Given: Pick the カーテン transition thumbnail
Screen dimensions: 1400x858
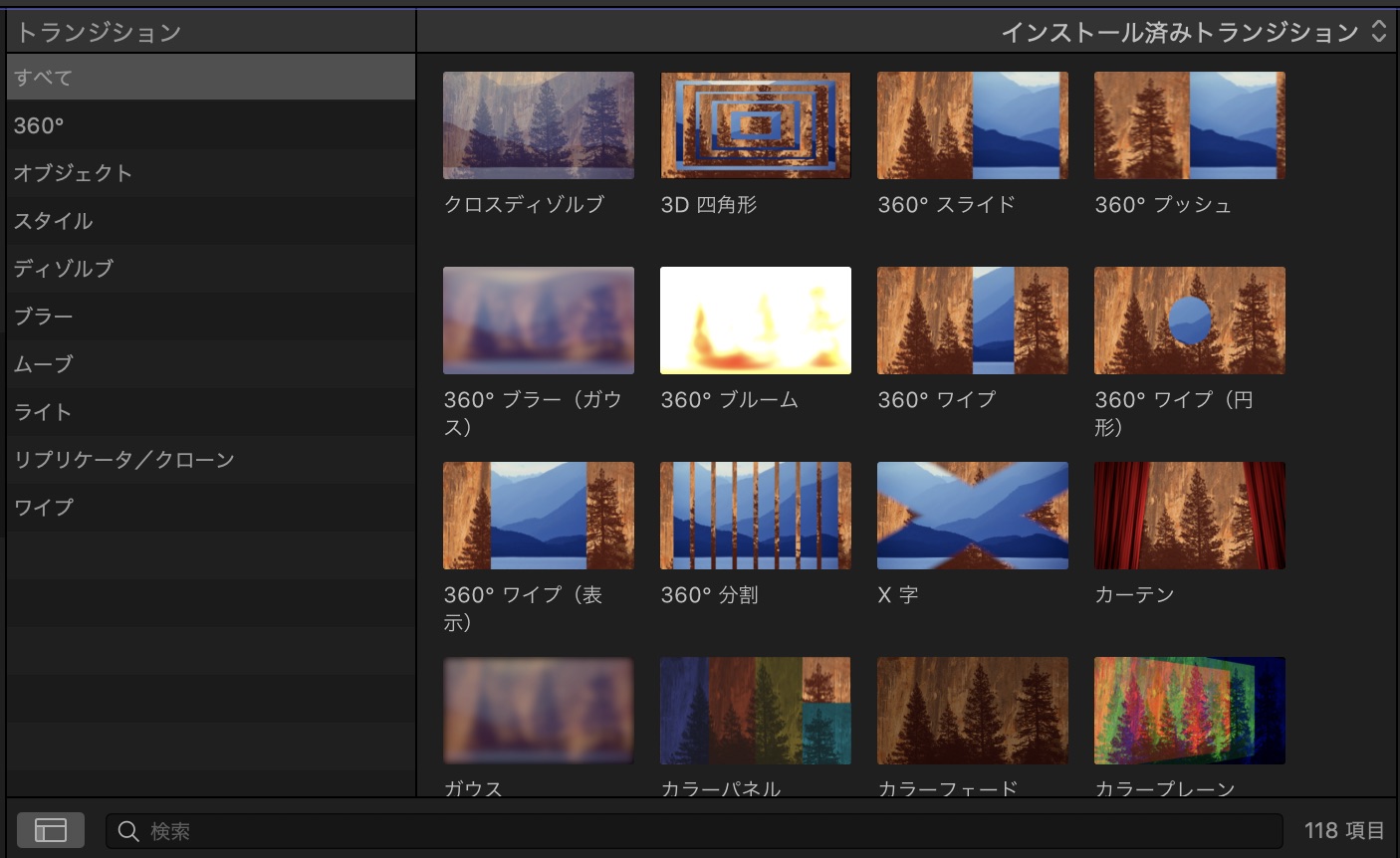Looking at the screenshot, I should coord(1189,516).
